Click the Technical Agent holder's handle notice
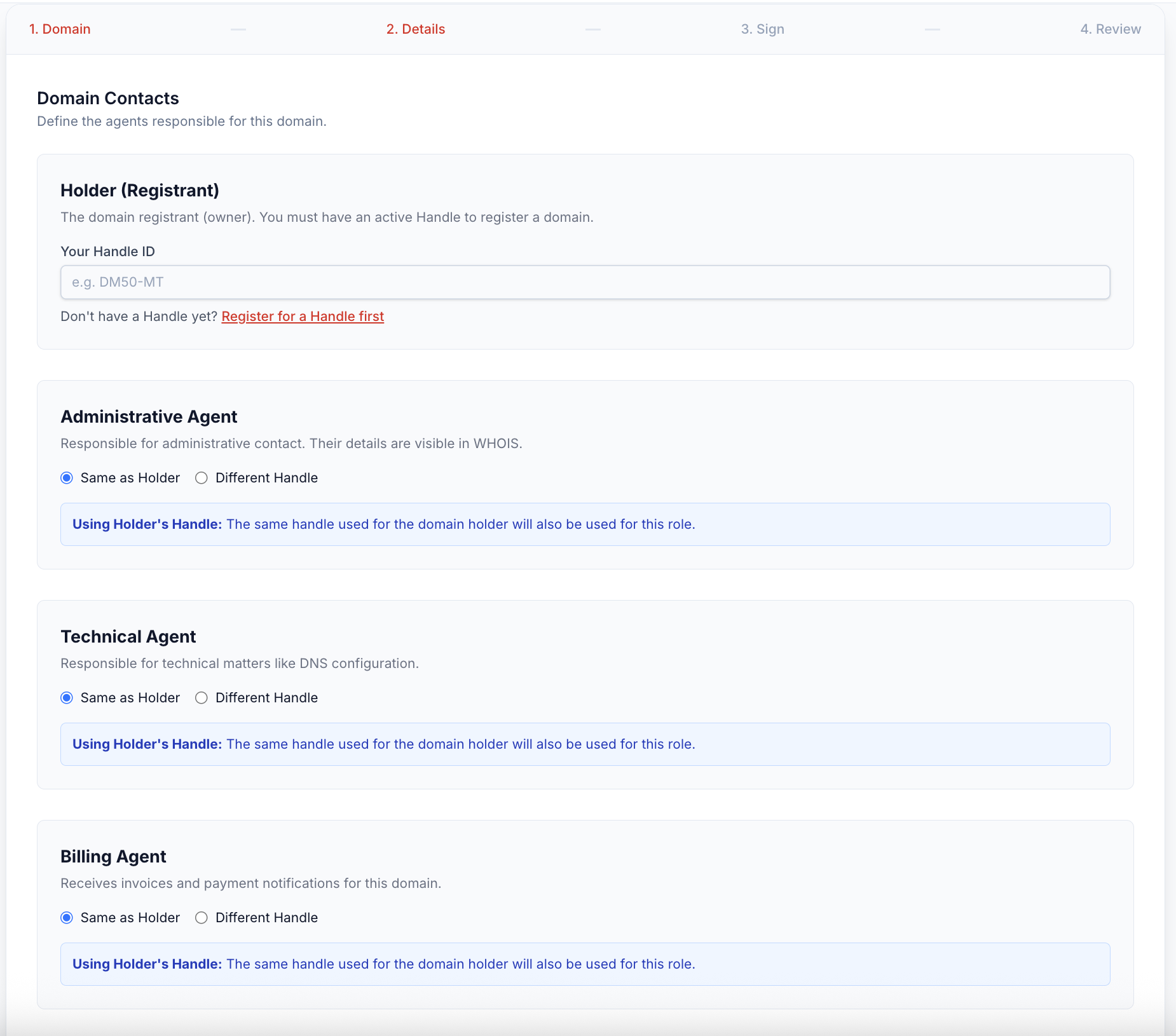Image resolution: width=1176 pixels, height=1036 pixels. coord(585,744)
